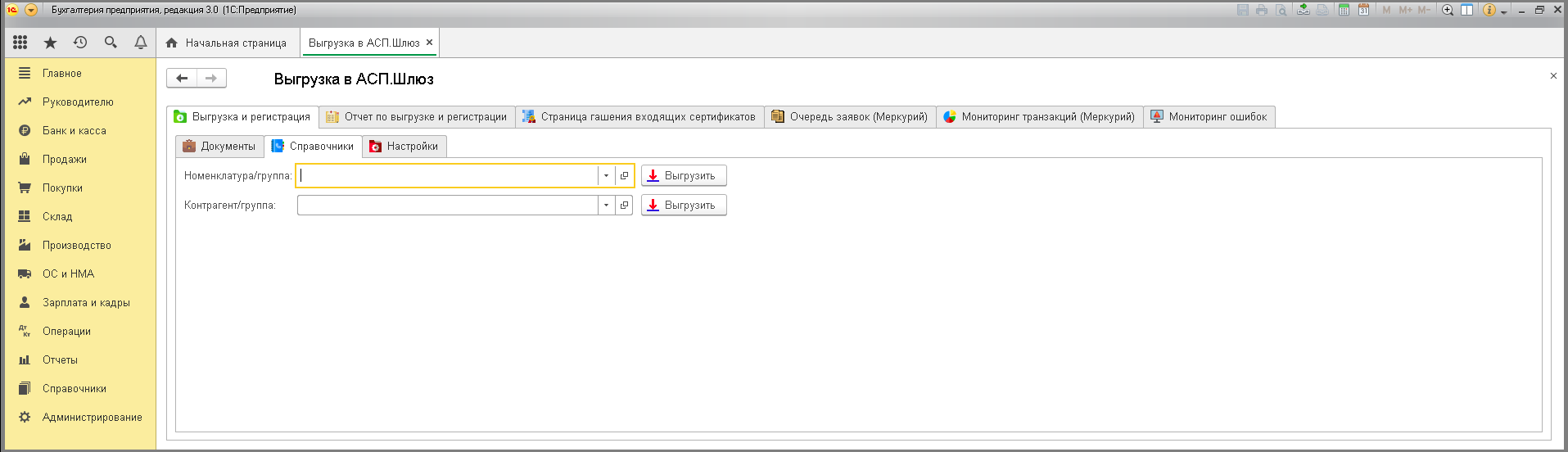
Task: Expand the arrow next to information icon
Action: pos(1504,11)
